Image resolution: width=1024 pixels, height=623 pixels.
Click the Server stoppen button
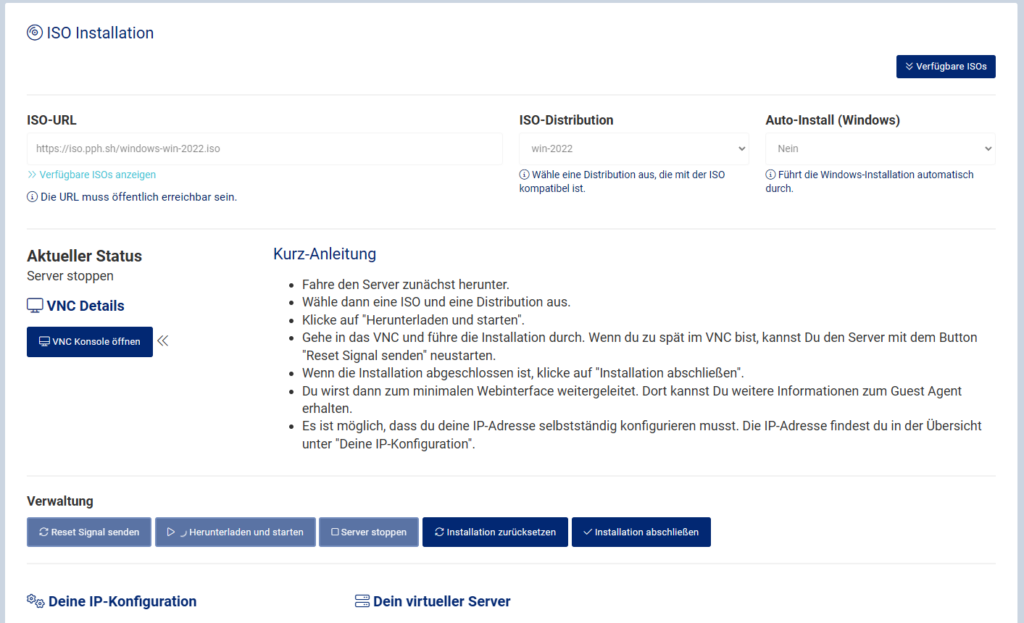pyautogui.click(x=369, y=532)
